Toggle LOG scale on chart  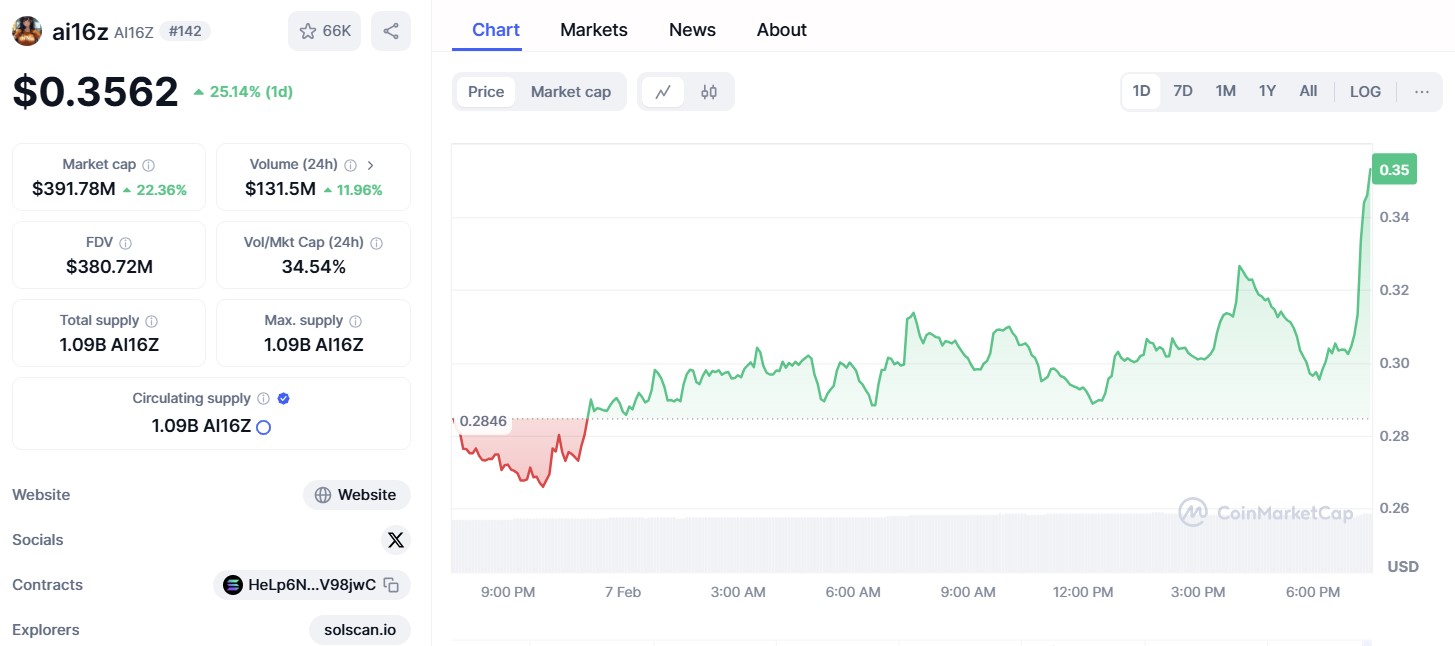pos(1365,91)
